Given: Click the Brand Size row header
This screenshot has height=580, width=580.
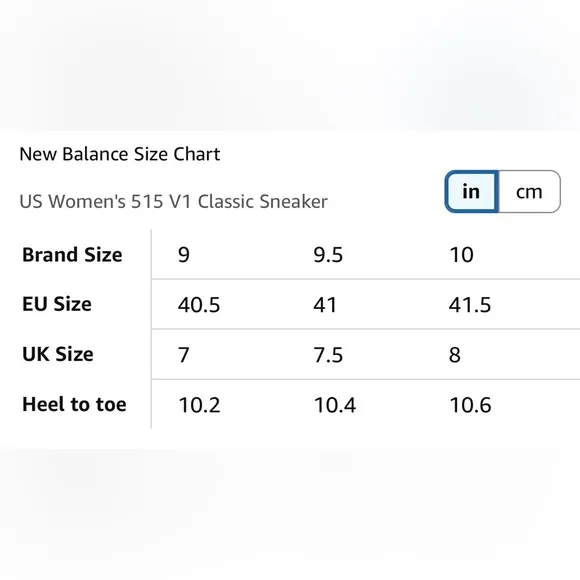Looking at the screenshot, I should [x=72, y=254].
